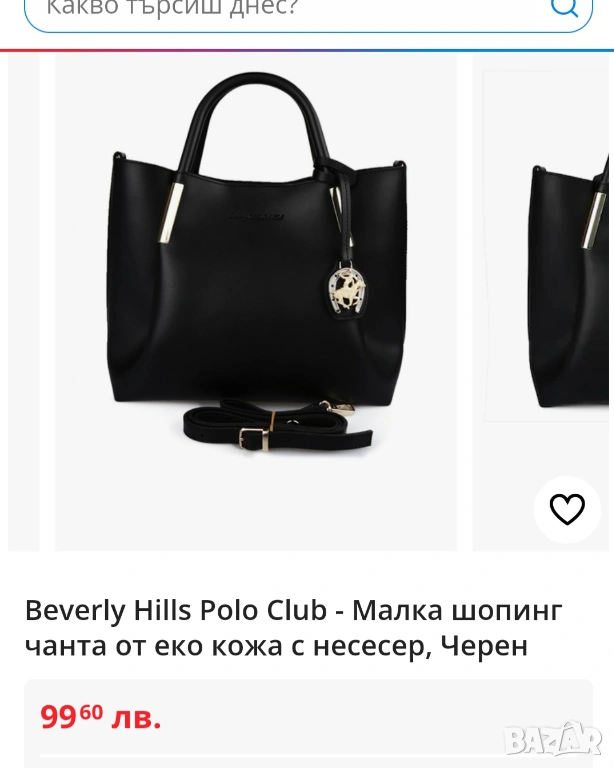Click the magnifier search icon
This screenshot has height=768, width=614.
point(565,7)
